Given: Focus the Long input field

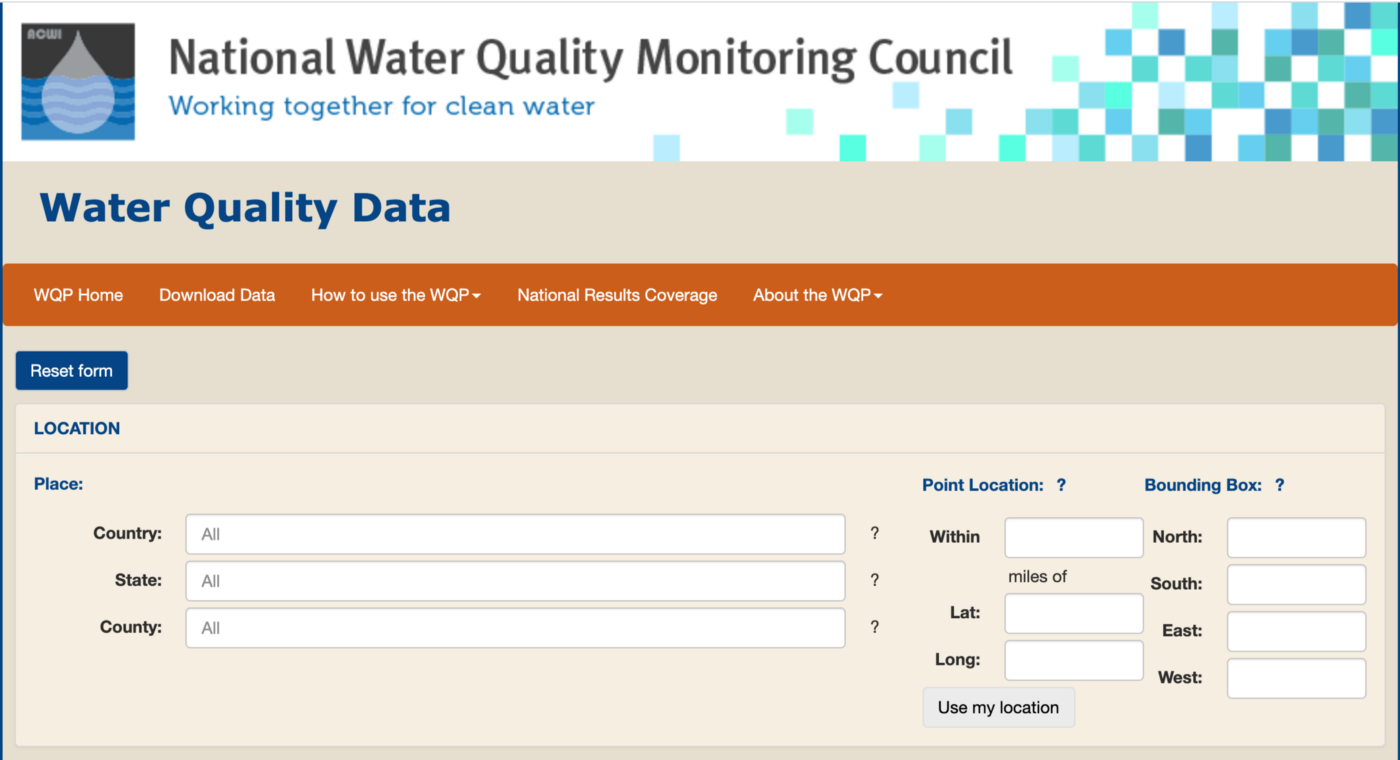Looking at the screenshot, I should click(1074, 661).
